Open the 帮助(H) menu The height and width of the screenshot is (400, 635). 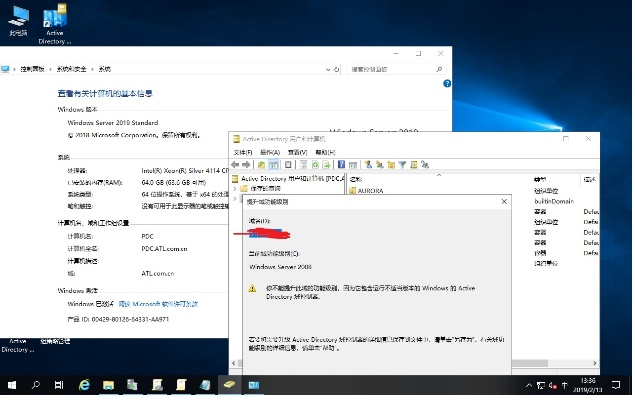pos(325,152)
